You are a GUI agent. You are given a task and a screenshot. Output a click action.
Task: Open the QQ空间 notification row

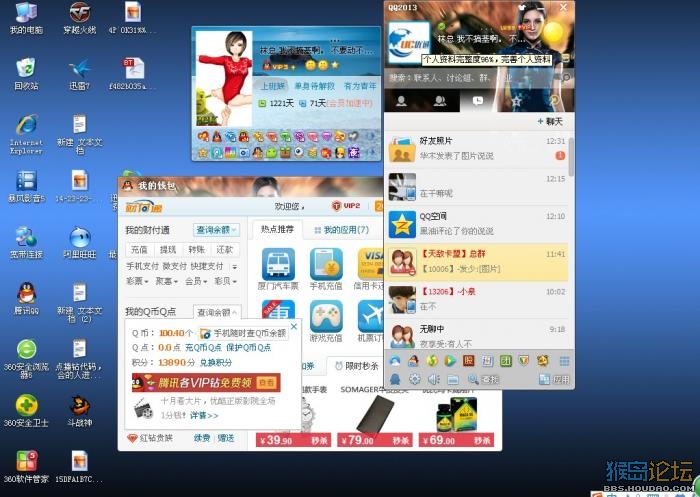(476, 224)
